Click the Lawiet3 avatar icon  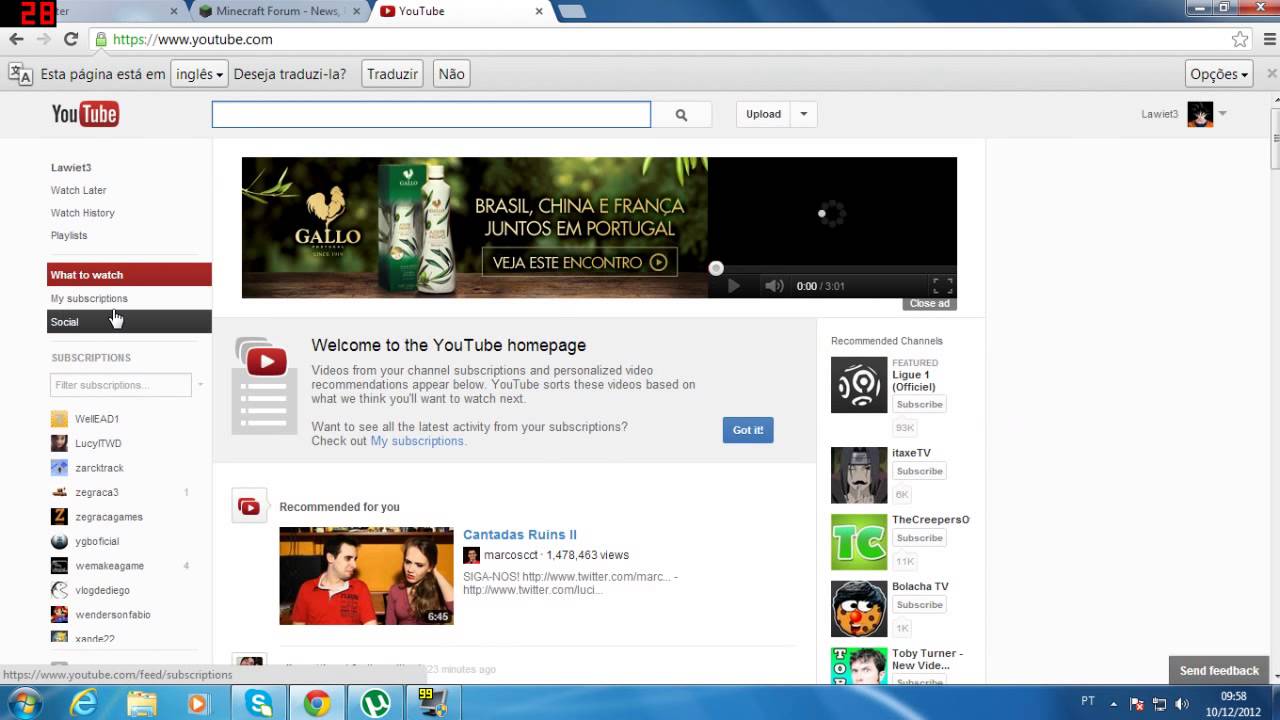[x=1200, y=114]
